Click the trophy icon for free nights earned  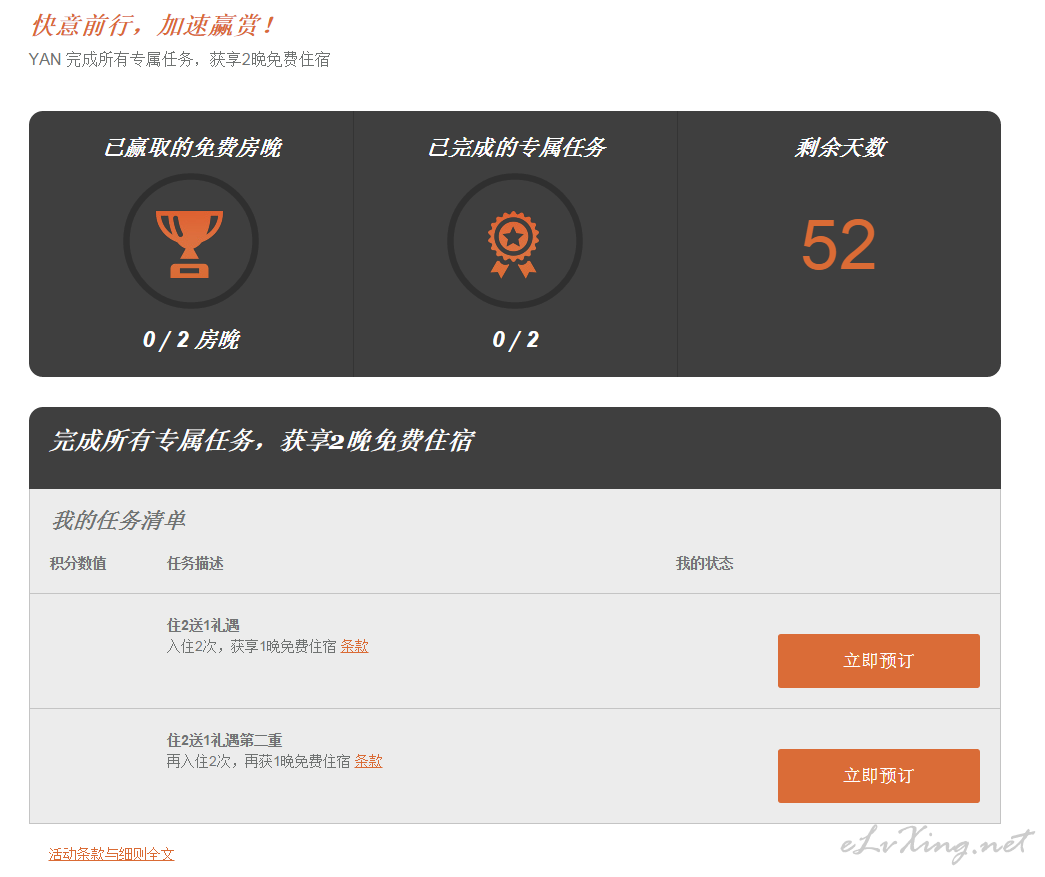pyautogui.click(x=190, y=241)
